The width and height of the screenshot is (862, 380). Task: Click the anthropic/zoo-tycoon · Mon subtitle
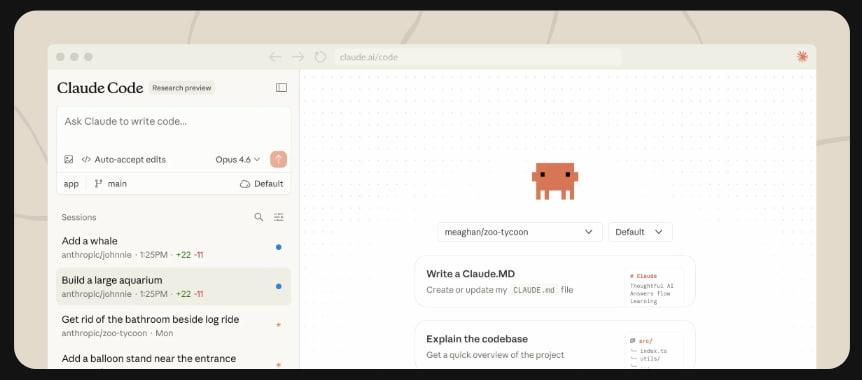(x=117, y=333)
